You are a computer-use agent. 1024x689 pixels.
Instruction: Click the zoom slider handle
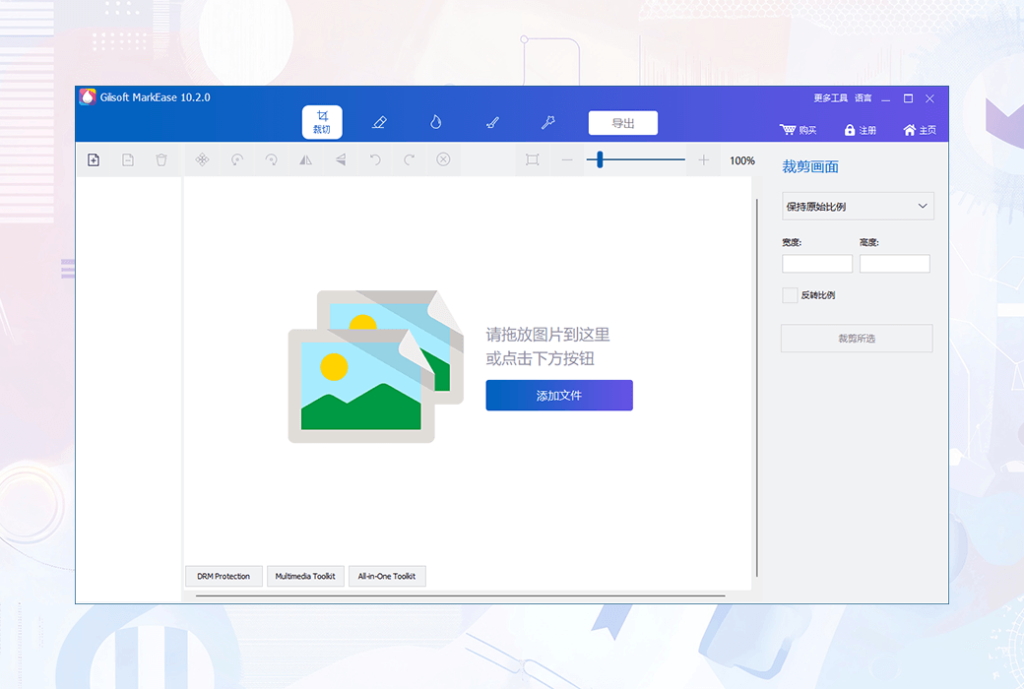600,159
